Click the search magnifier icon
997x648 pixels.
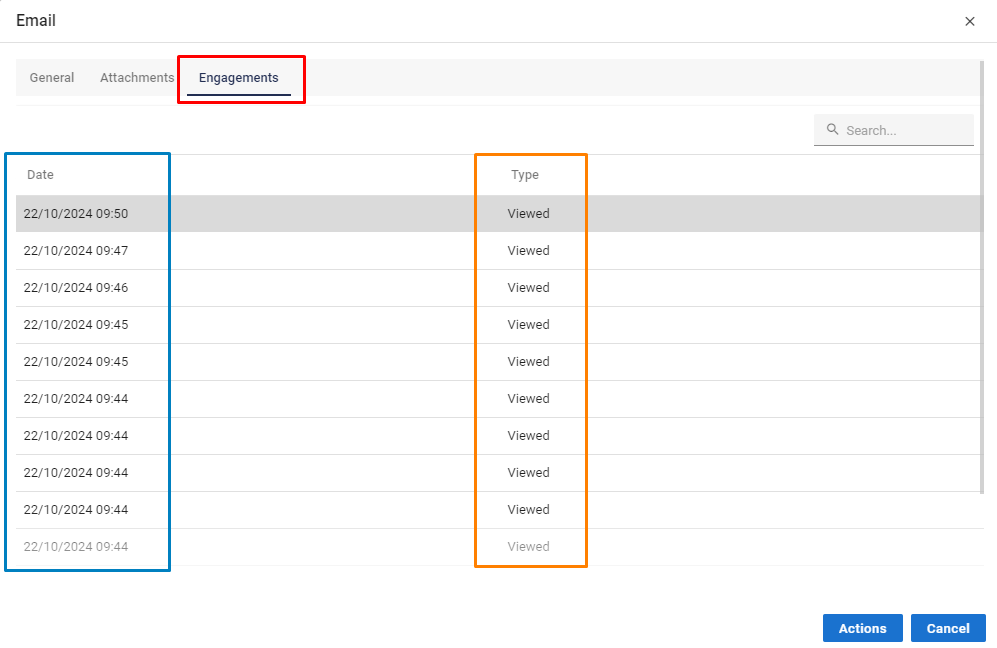tap(832, 129)
